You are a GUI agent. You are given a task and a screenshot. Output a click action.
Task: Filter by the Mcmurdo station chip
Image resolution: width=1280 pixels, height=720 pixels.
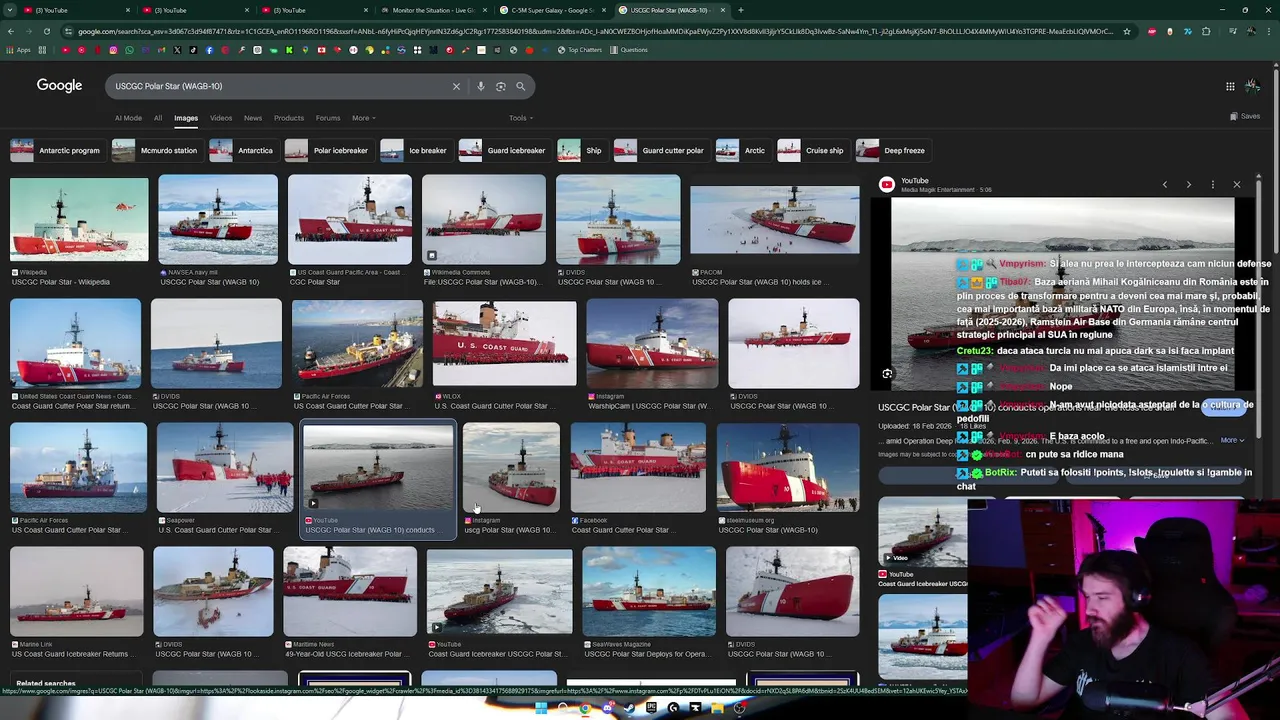[x=156, y=150]
